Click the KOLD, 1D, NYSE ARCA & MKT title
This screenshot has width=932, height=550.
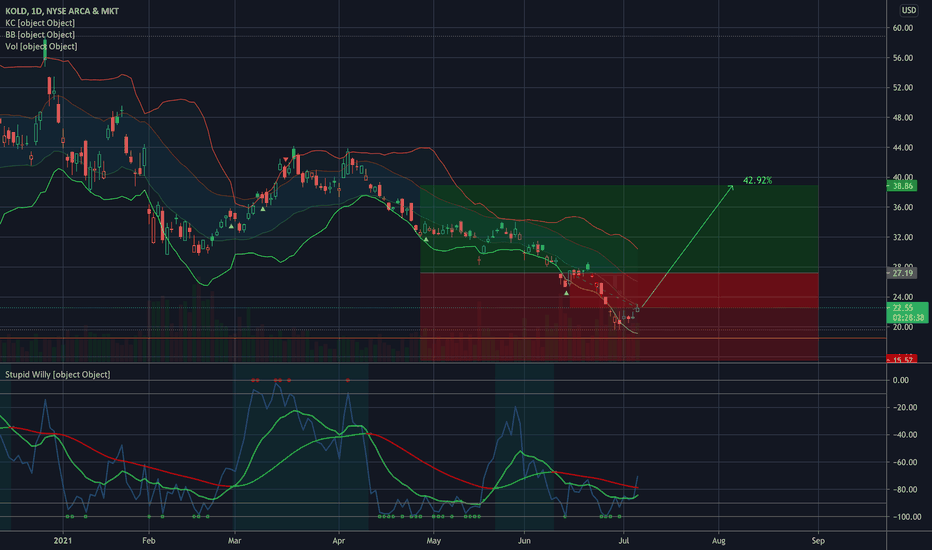pos(62,11)
